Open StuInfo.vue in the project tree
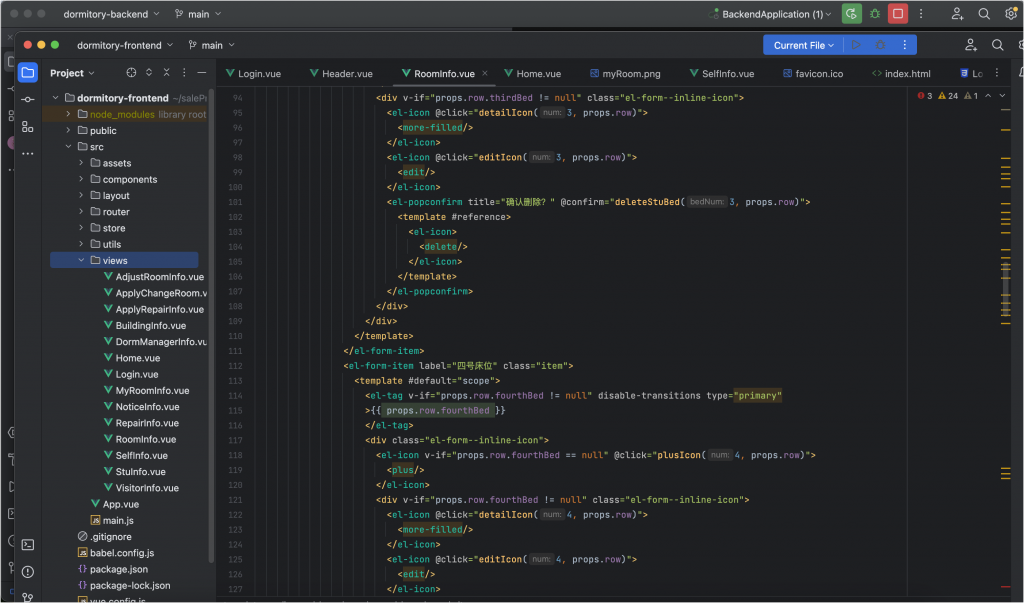This screenshot has height=603, width=1024. pos(140,471)
